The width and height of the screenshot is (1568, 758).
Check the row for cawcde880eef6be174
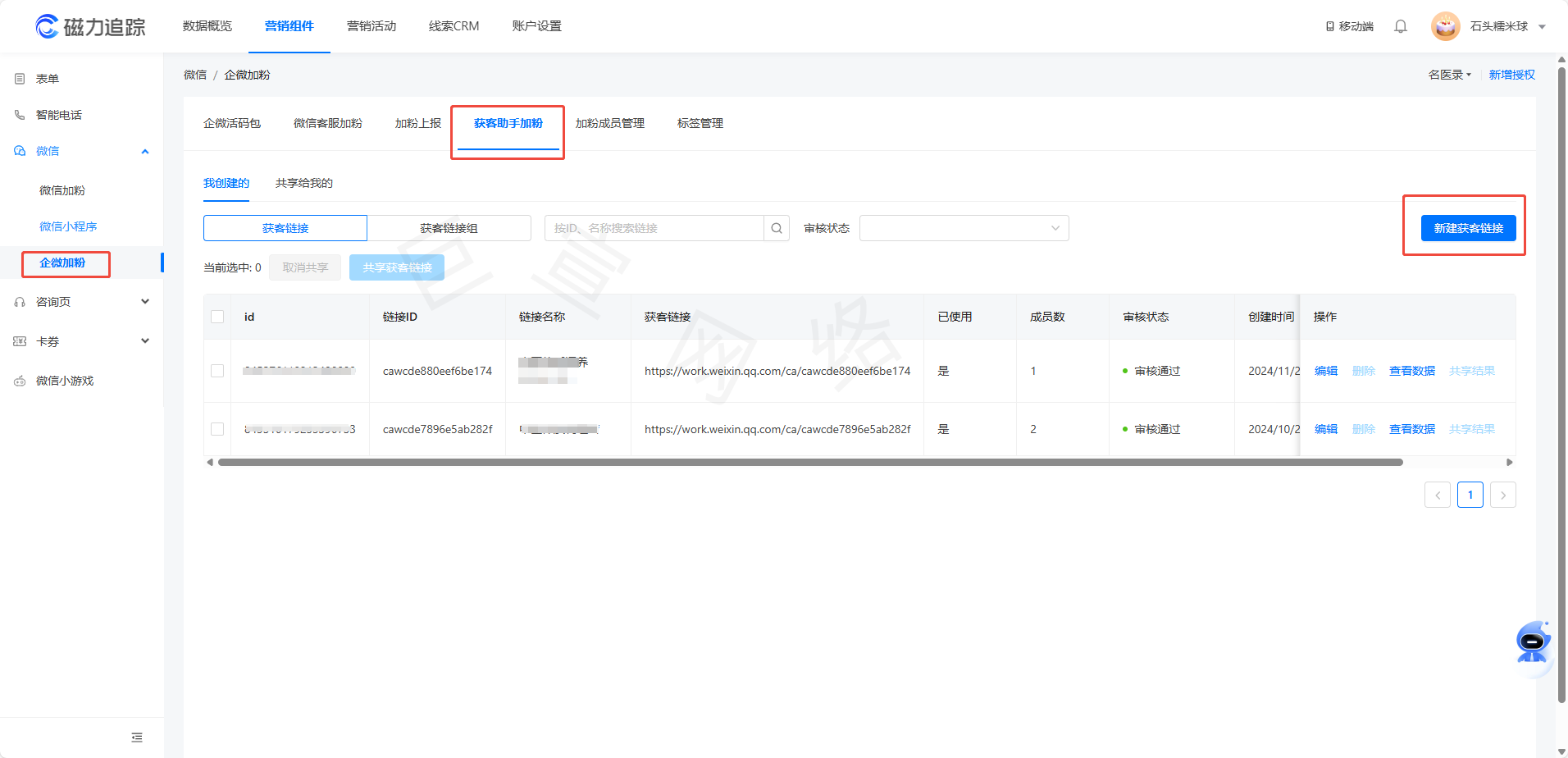pyautogui.click(x=217, y=371)
